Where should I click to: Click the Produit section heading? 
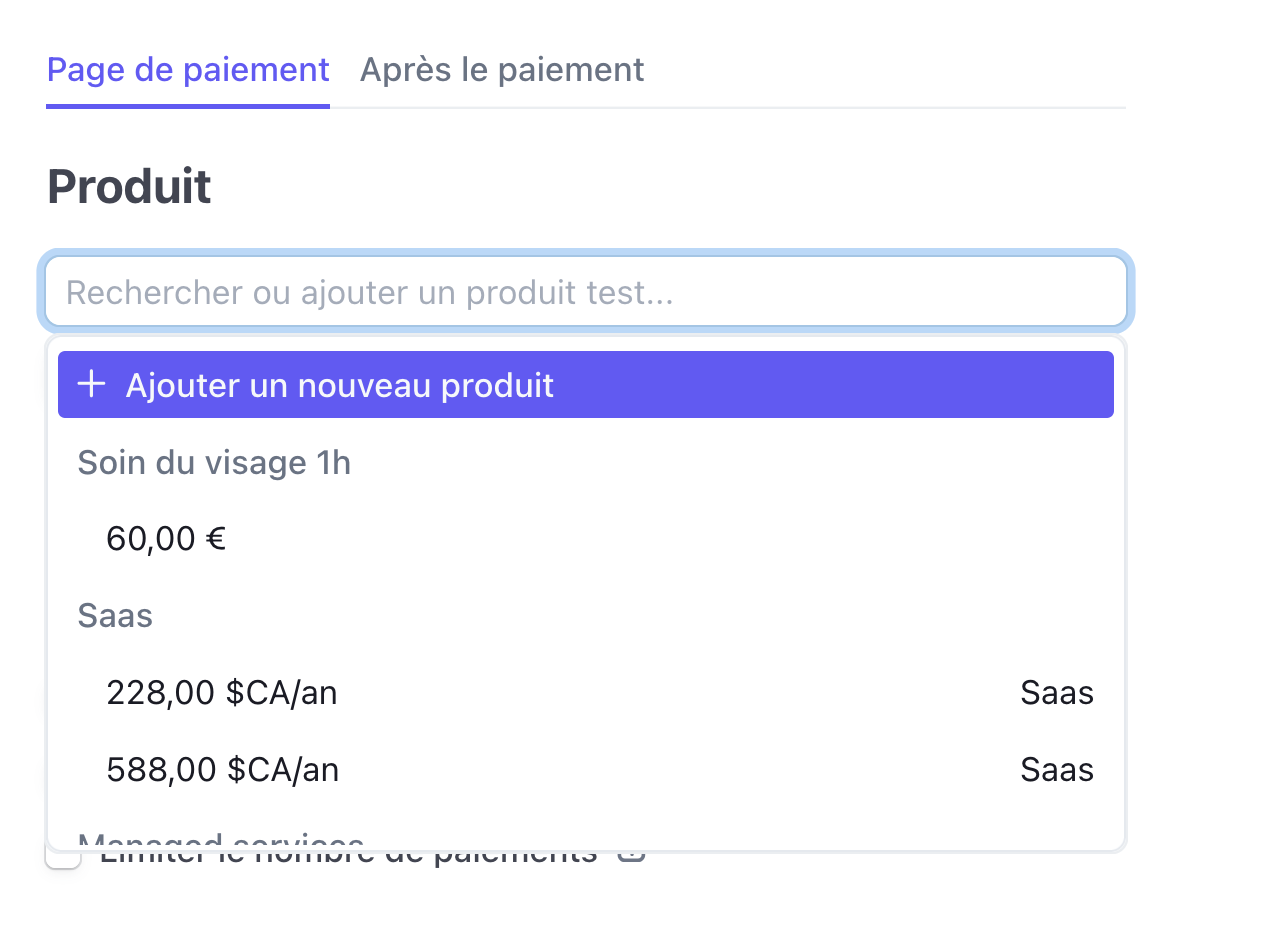pos(129,187)
